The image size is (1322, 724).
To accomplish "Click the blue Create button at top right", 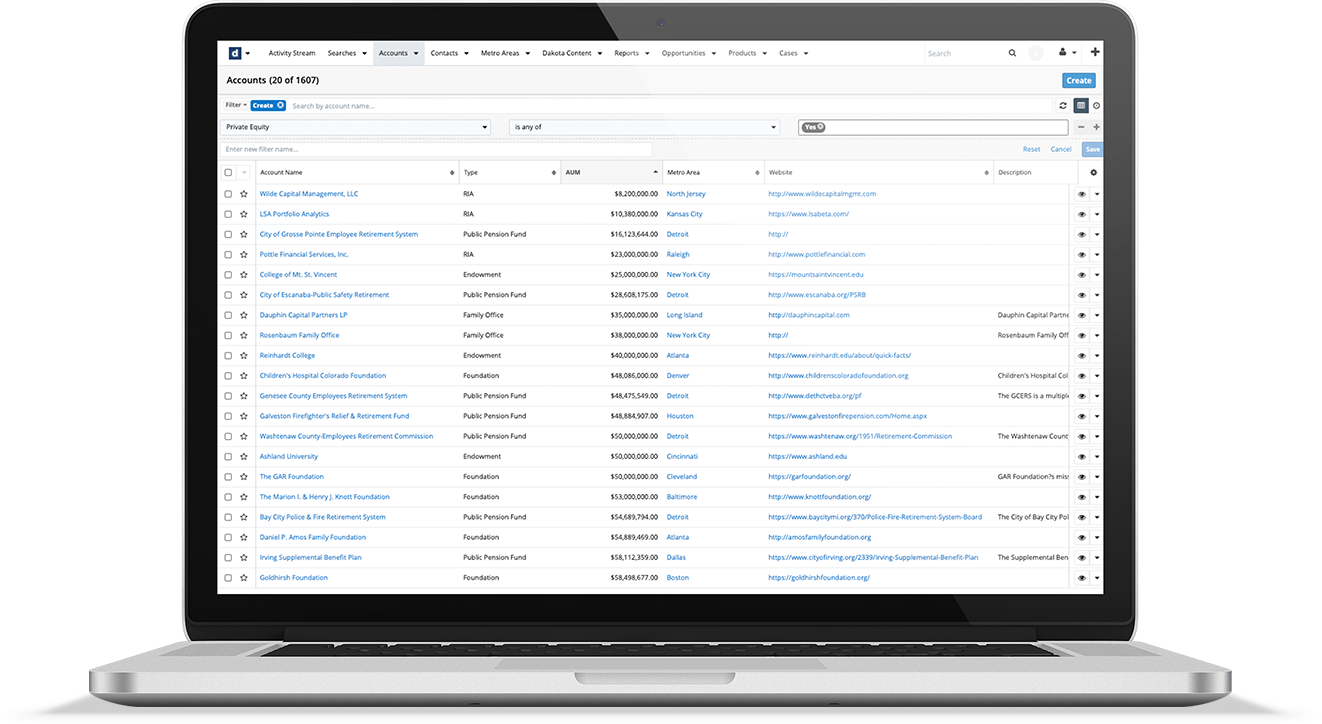I will tap(1078, 80).
